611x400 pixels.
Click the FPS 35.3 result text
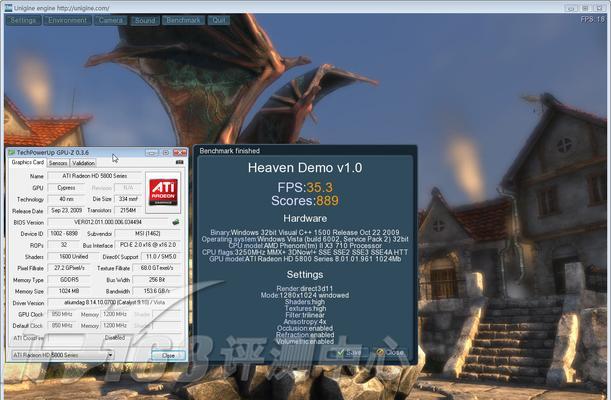(305, 187)
